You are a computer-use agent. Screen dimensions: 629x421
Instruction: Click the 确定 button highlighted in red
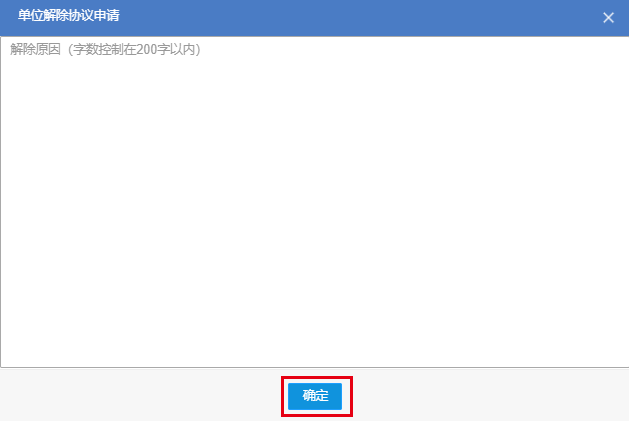(315, 396)
